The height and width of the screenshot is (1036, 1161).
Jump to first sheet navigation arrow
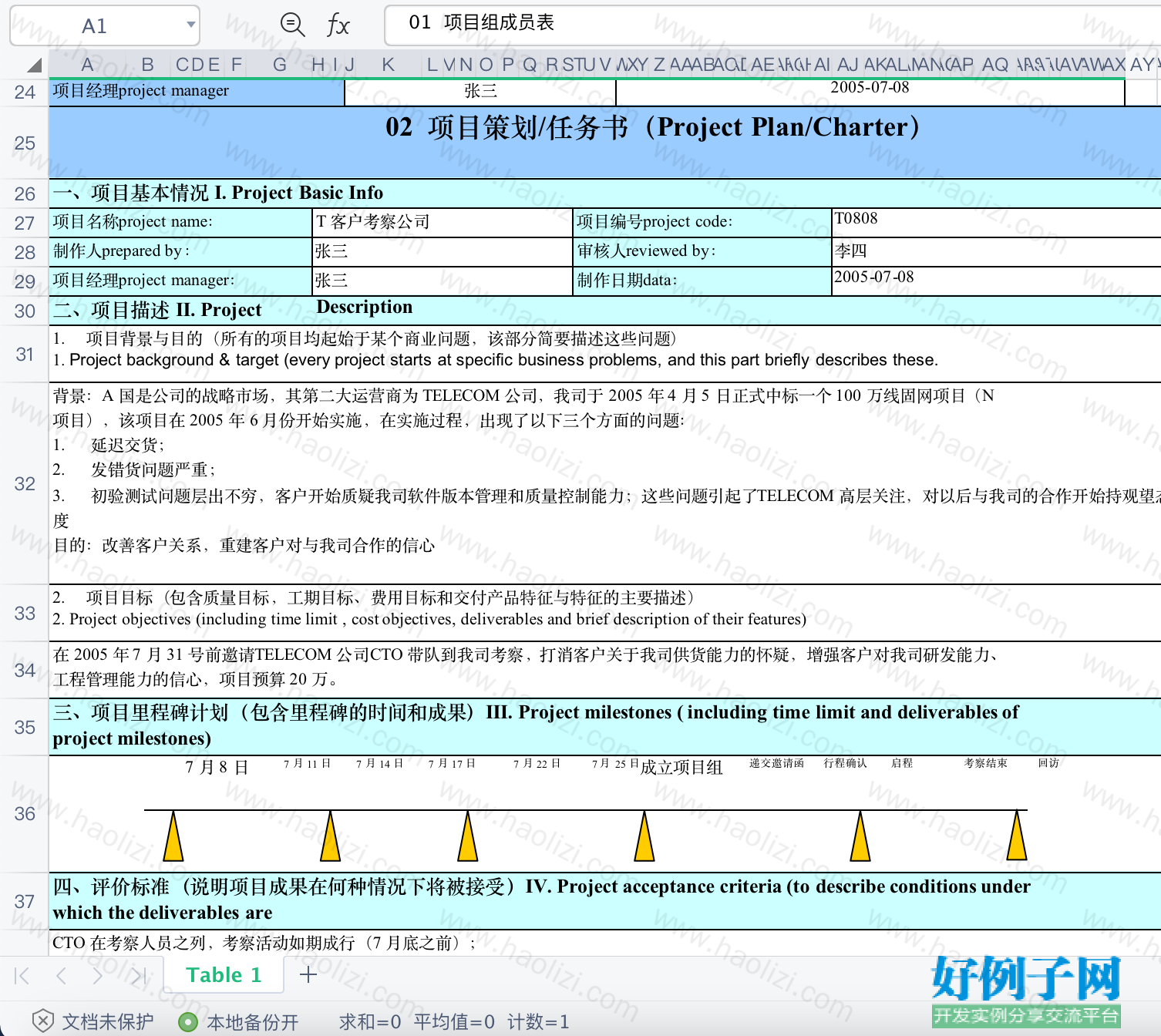22,976
